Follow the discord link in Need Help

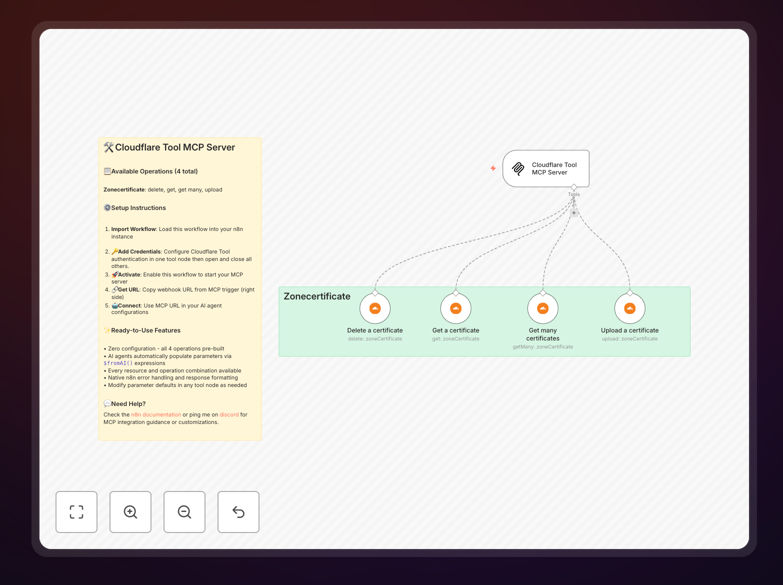(229, 415)
